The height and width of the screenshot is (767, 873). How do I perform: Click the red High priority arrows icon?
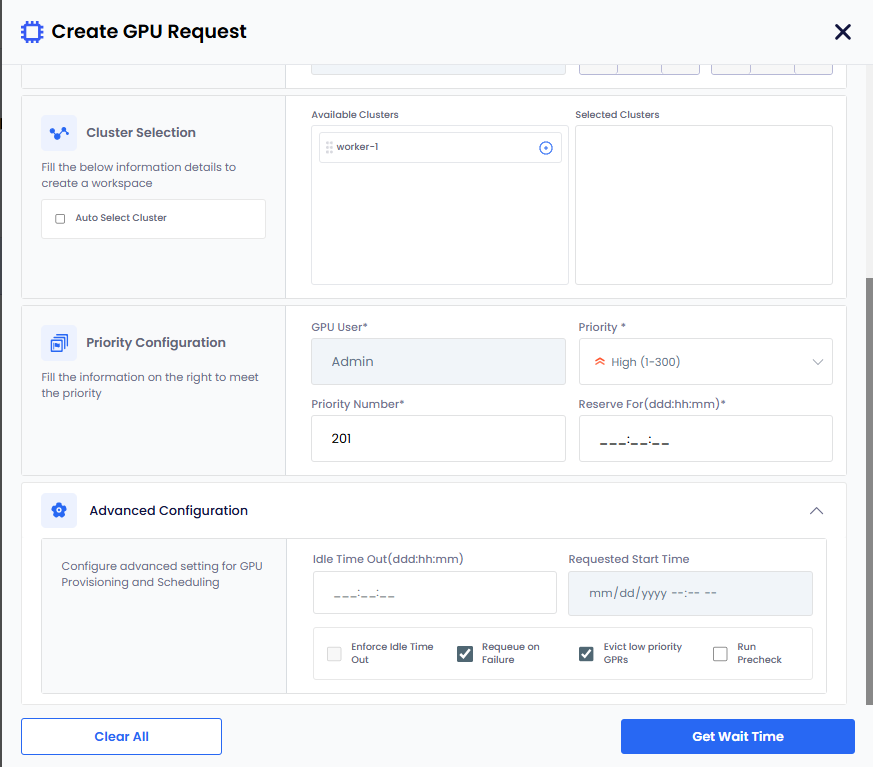(600, 362)
